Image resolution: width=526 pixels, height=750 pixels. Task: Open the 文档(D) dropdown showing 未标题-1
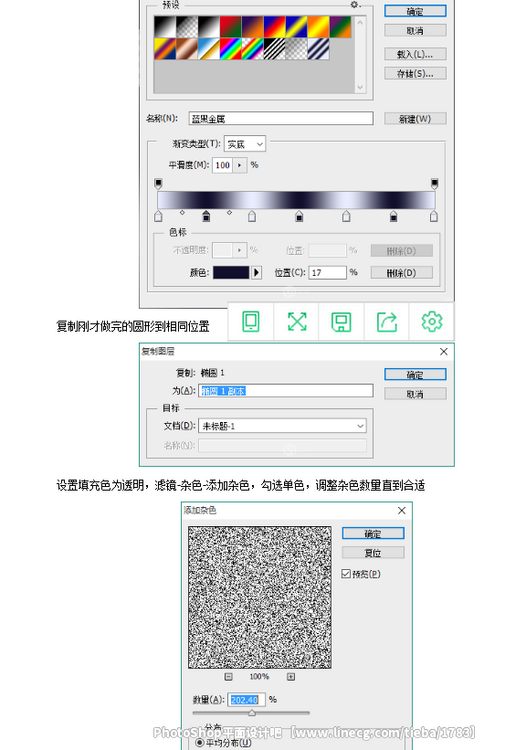coord(283,426)
